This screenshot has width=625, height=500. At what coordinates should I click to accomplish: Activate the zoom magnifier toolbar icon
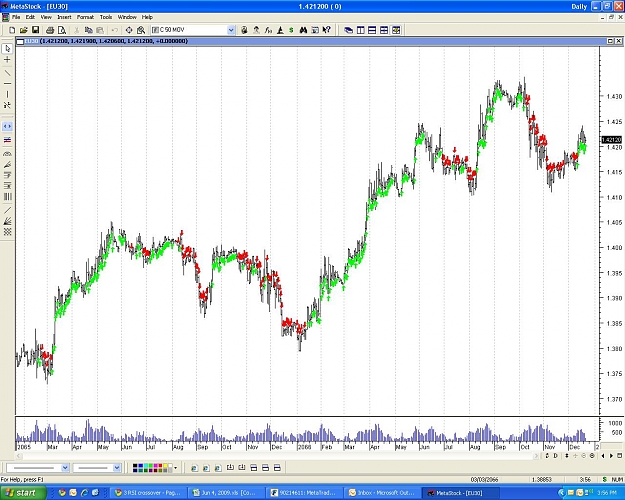point(141,30)
